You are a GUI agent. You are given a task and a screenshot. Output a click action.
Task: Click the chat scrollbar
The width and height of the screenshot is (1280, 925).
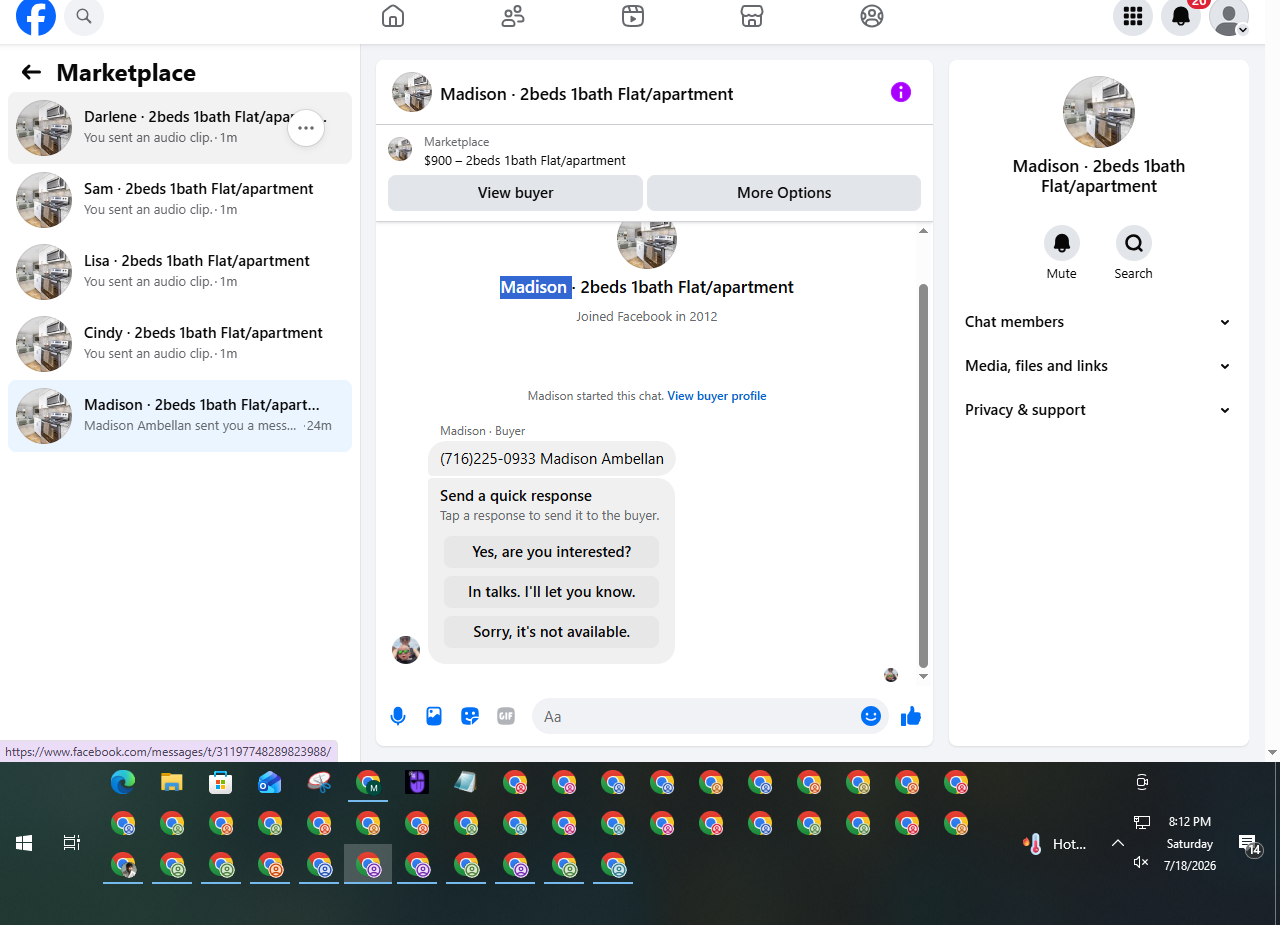click(x=923, y=475)
